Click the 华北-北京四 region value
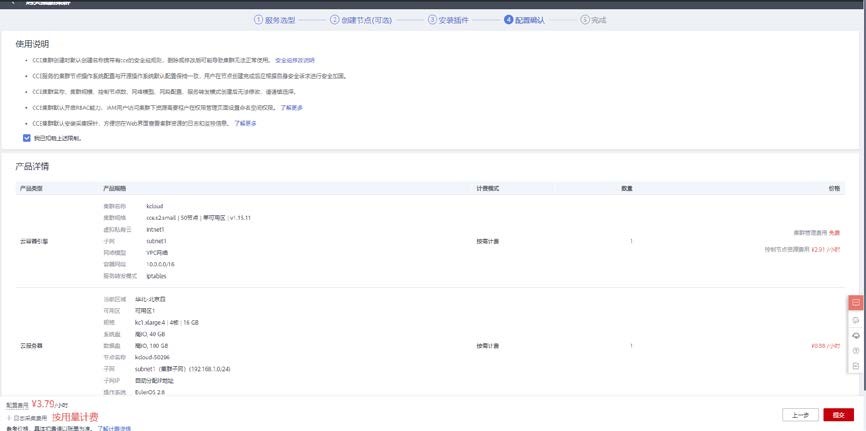The image size is (866, 431). [x=150, y=299]
